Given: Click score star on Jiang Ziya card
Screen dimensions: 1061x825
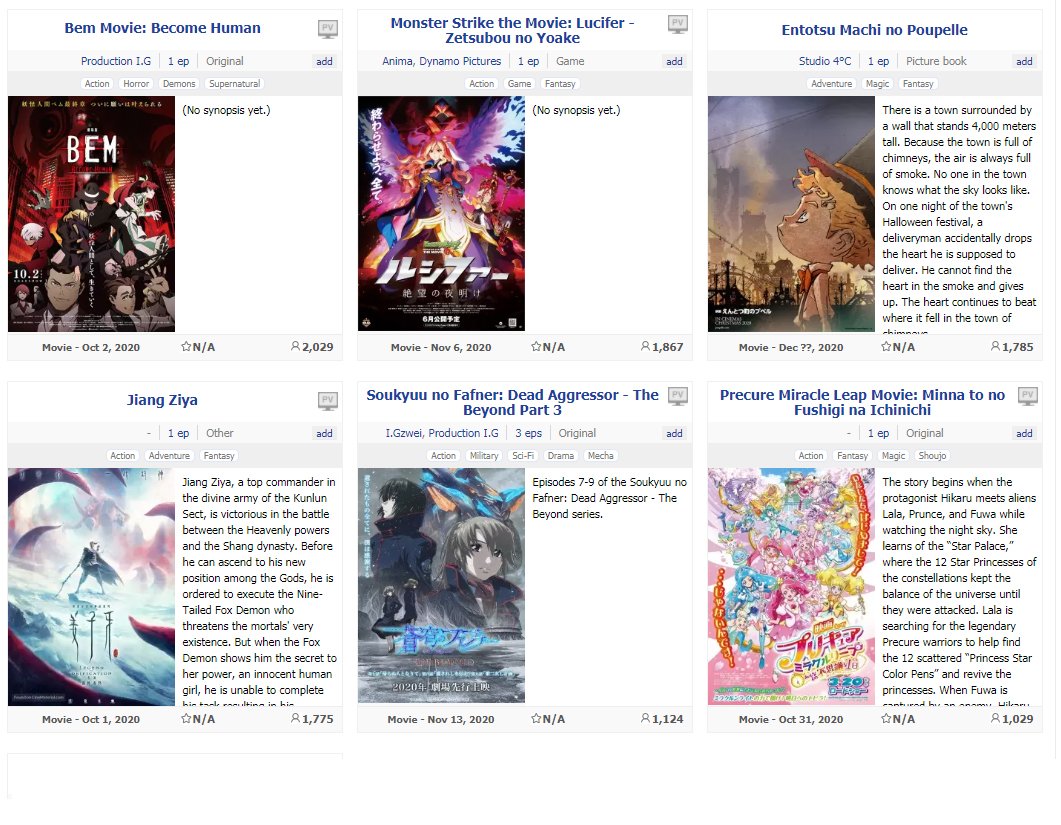Looking at the screenshot, I should coord(186,719).
